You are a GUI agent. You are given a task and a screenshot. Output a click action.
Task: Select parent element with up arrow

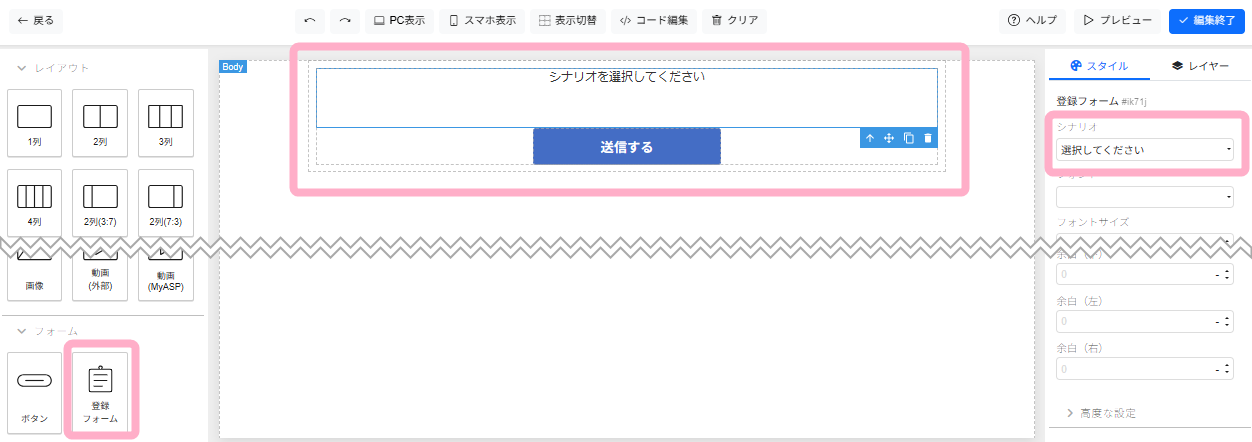870,138
